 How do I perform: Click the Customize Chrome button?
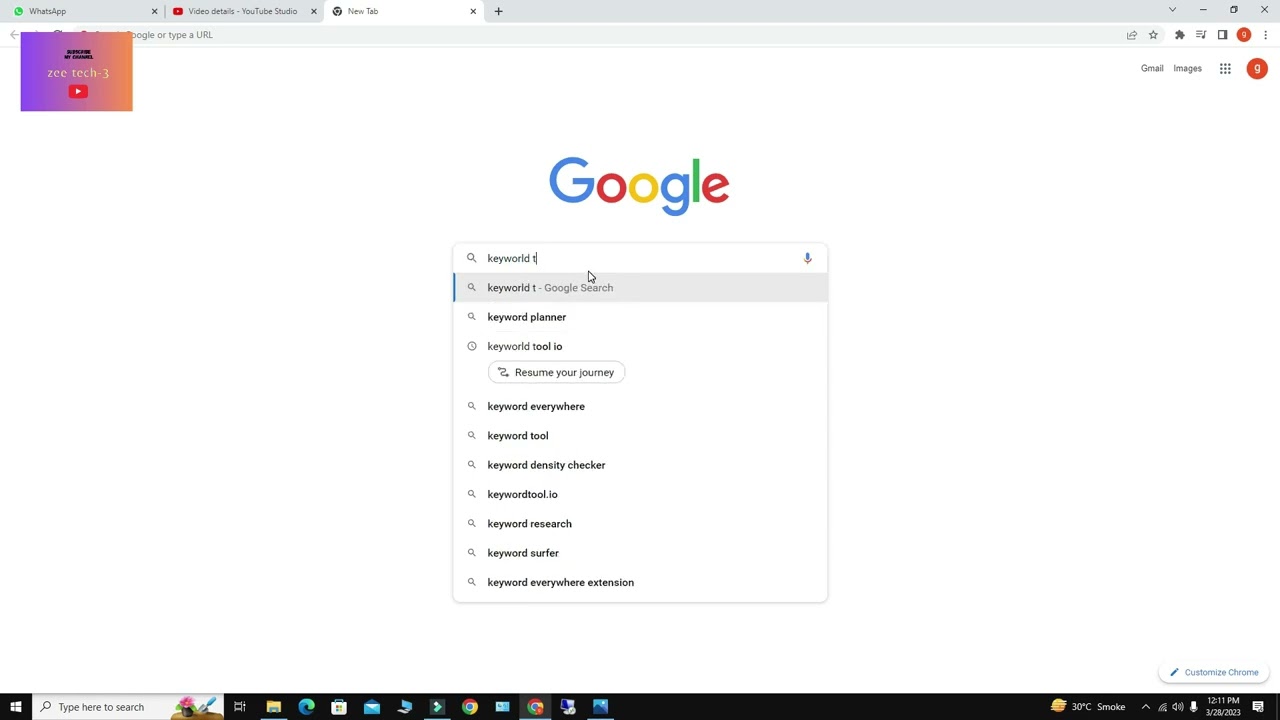[x=1214, y=673]
